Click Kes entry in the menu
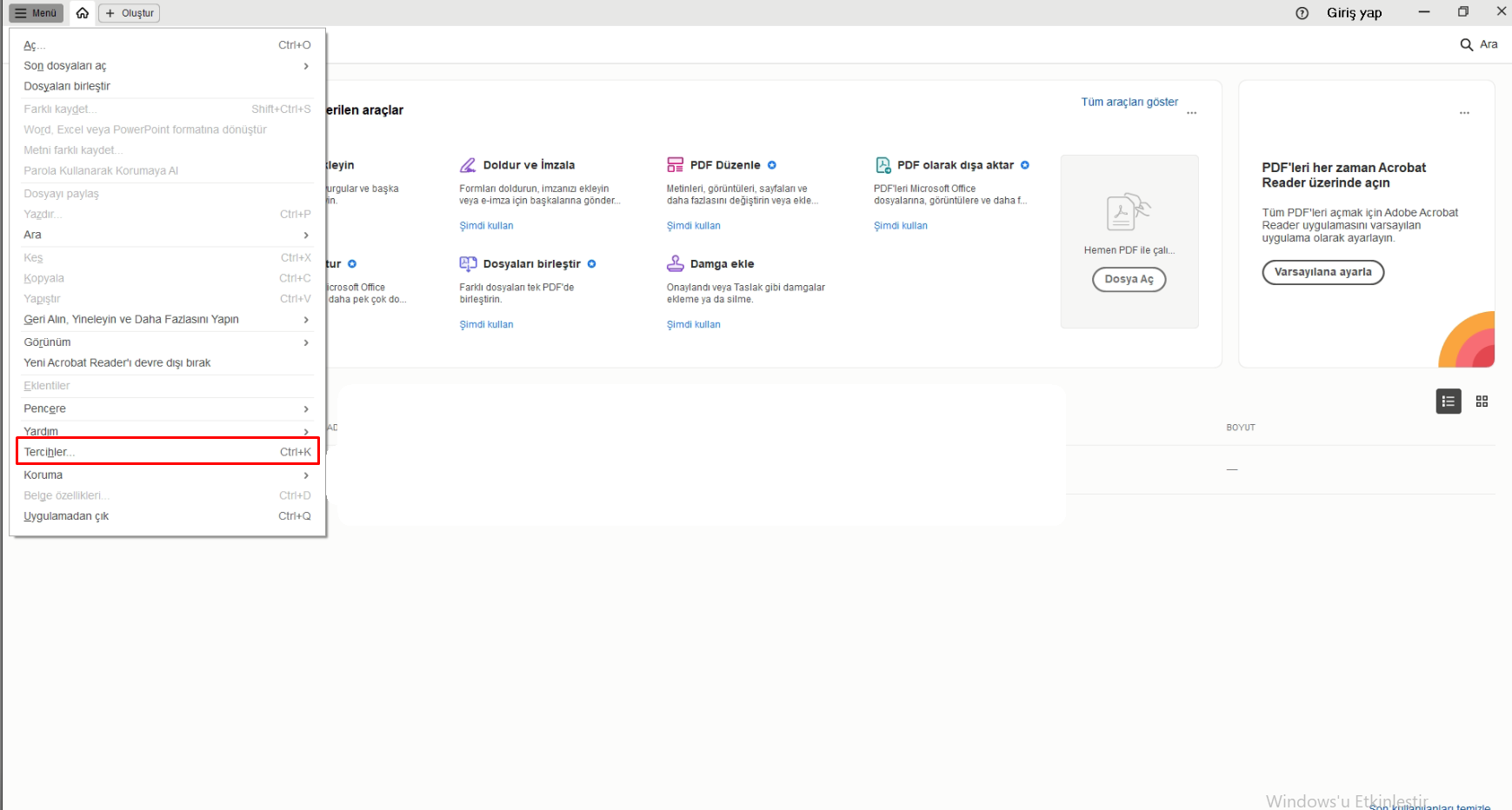This screenshot has height=810, width=1512. click(167, 258)
